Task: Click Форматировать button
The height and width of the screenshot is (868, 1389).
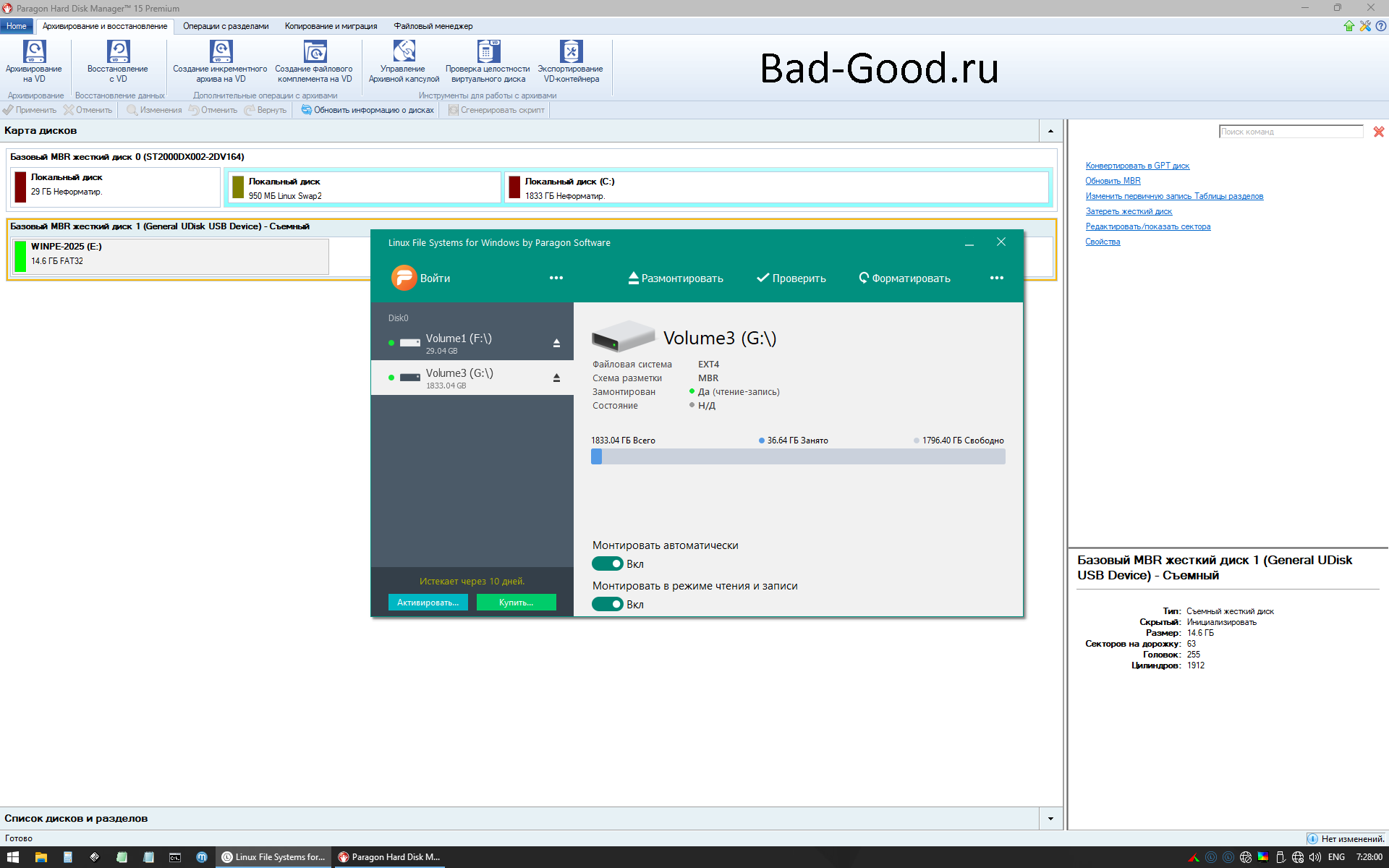Action: 904,278
